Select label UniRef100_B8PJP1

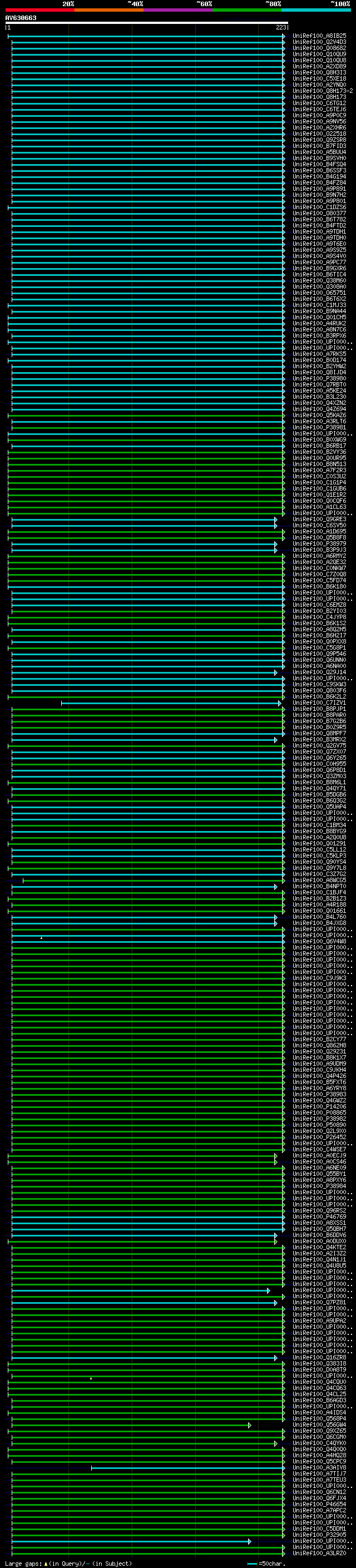(x=319, y=709)
